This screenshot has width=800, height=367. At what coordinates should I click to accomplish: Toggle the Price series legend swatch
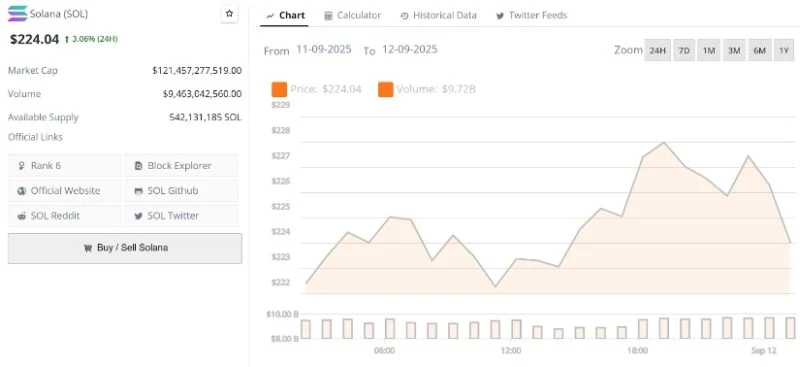279,89
